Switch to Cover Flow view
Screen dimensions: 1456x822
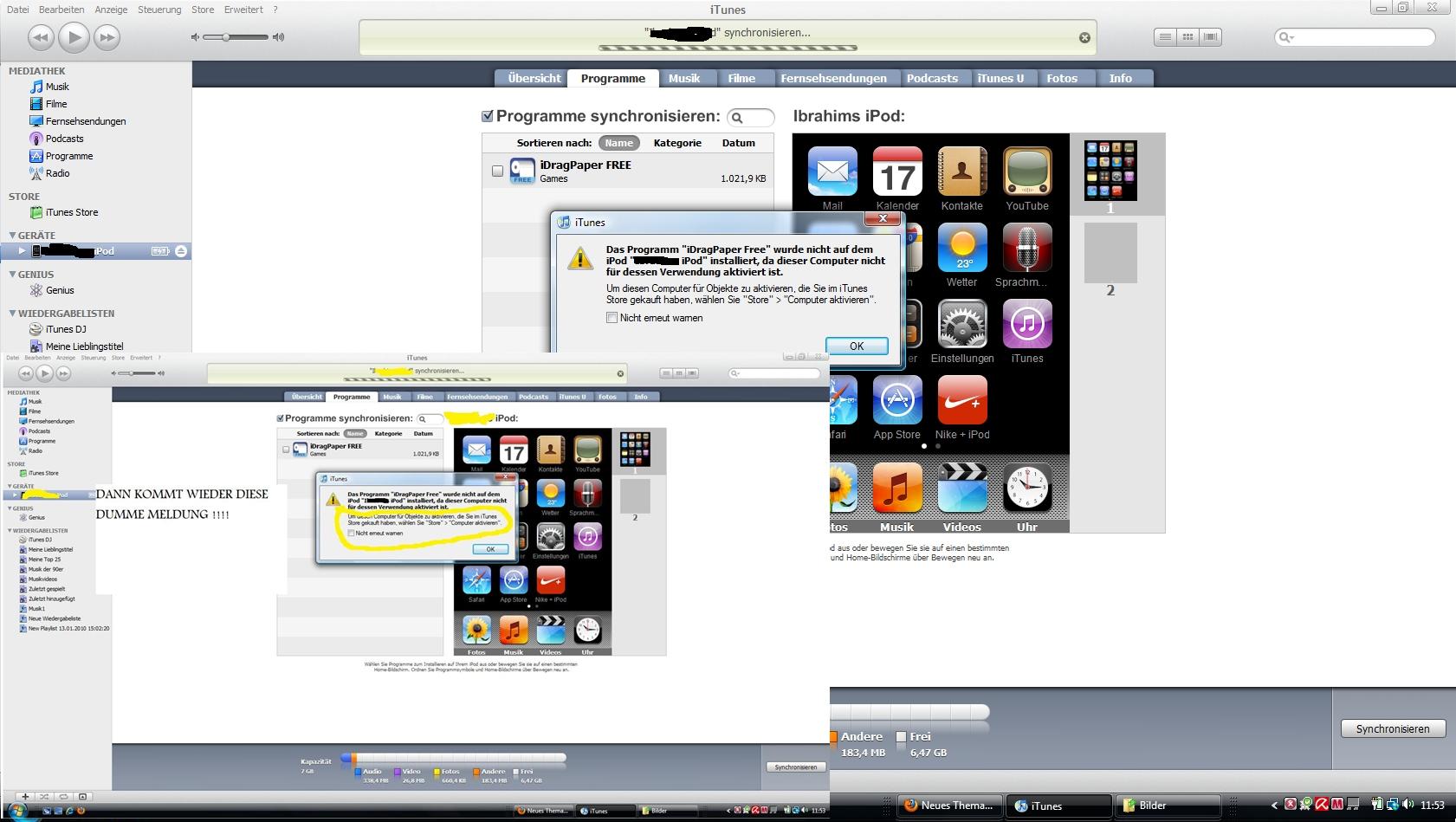[x=1210, y=36]
